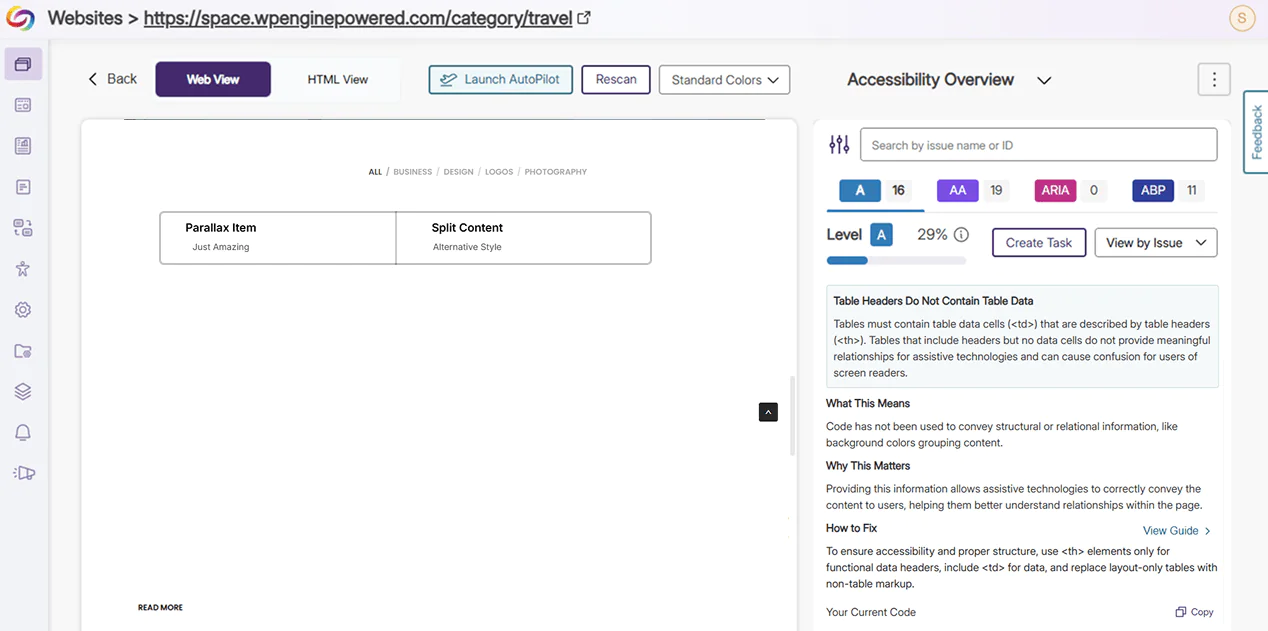Select the Websites icon in the sidebar
This screenshot has height=631, width=1268.
[21, 63]
